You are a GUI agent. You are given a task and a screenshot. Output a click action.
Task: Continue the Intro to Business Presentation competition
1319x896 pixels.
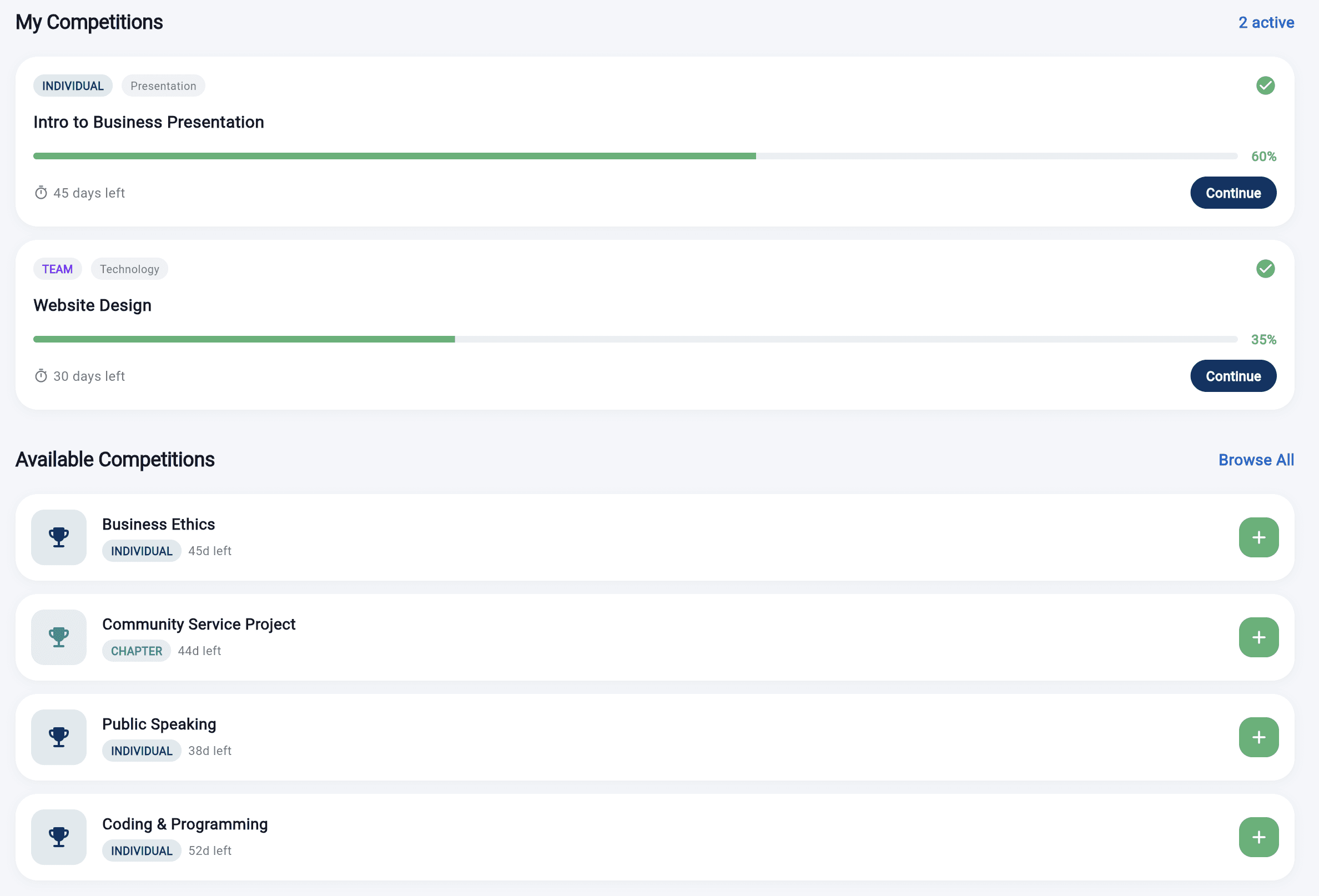point(1233,193)
